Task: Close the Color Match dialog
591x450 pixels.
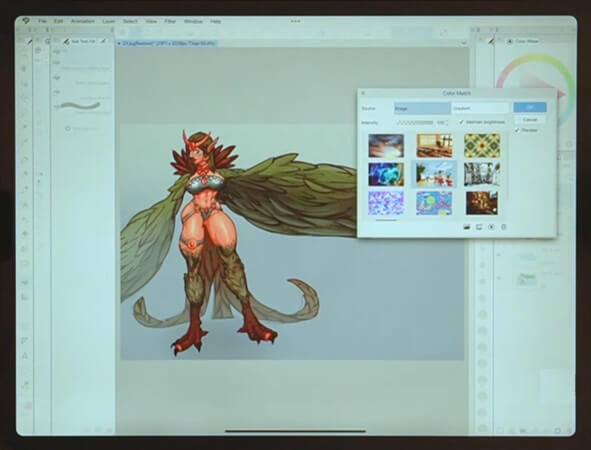Action: [x=363, y=93]
